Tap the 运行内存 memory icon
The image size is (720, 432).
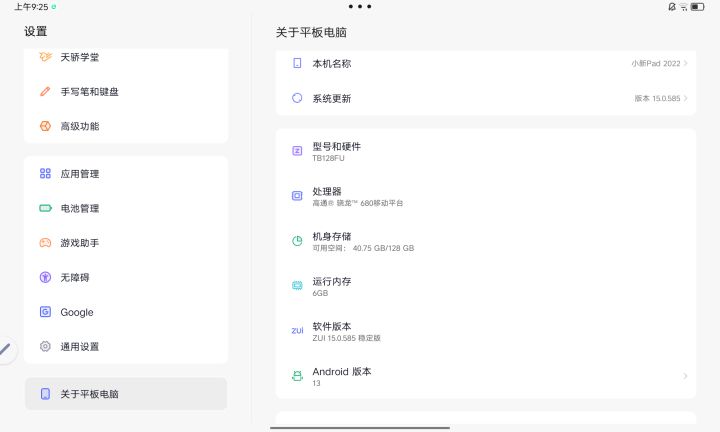pos(297,286)
